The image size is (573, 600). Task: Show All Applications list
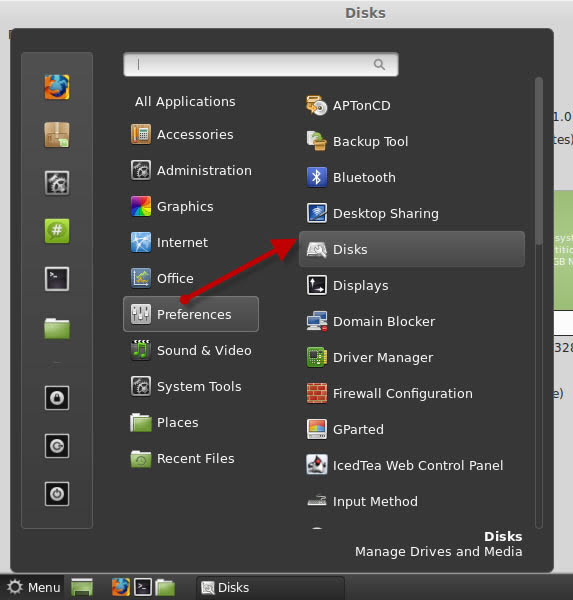185,101
